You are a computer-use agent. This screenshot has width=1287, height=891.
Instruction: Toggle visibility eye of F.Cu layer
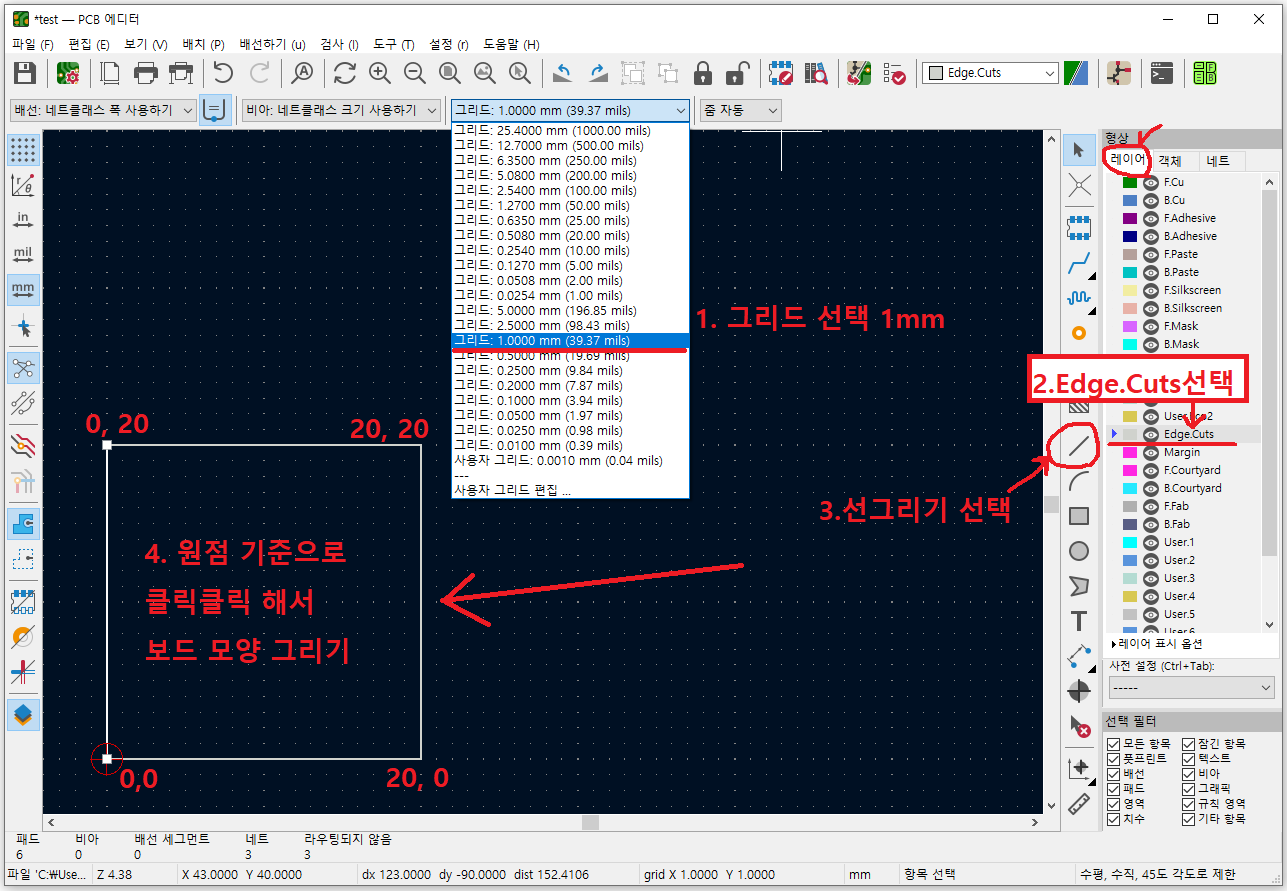pyautogui.click(x=1150, y=182)
